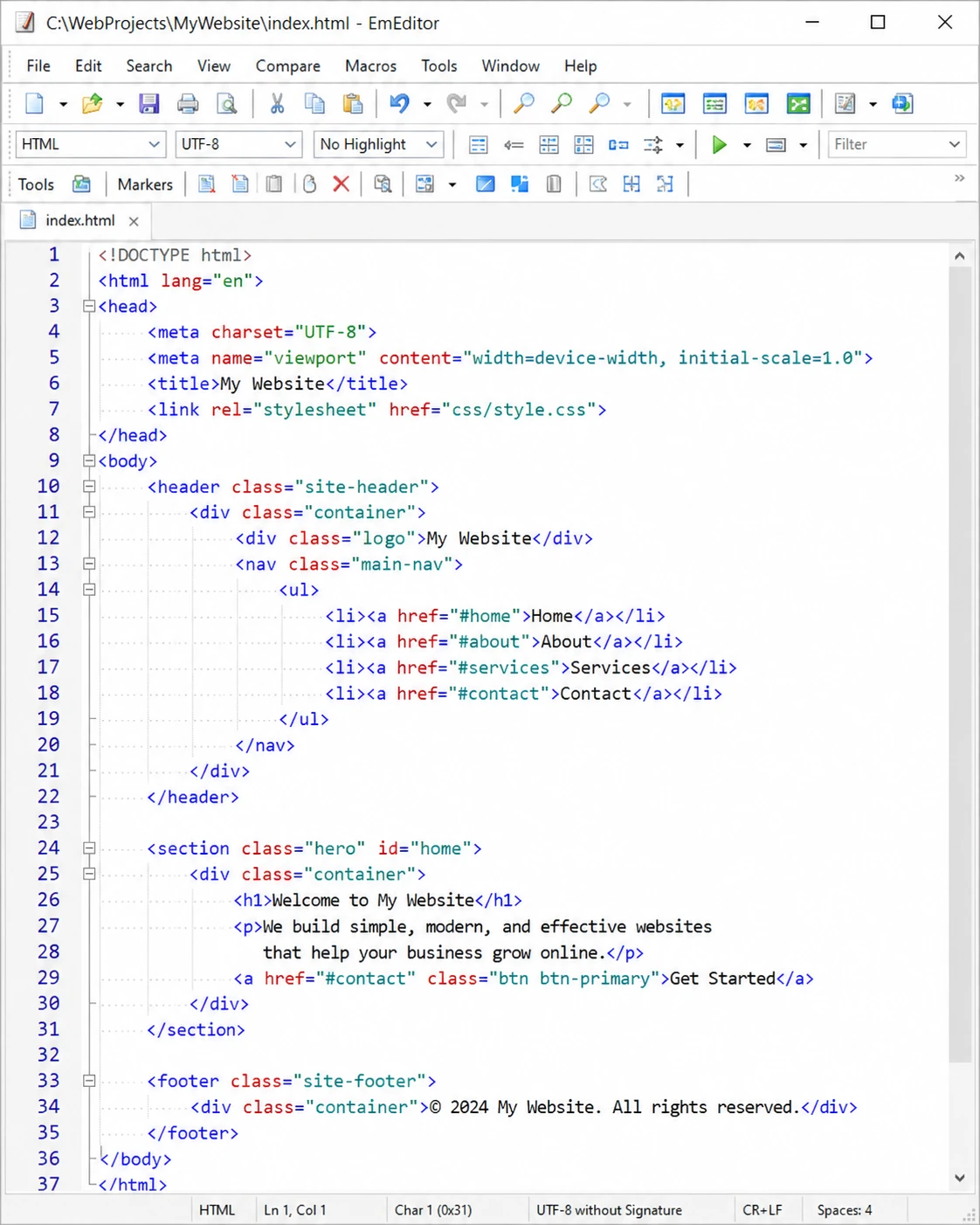Click 'UTF-8 without Signature' in status bar

click(x=609, y=1210)
